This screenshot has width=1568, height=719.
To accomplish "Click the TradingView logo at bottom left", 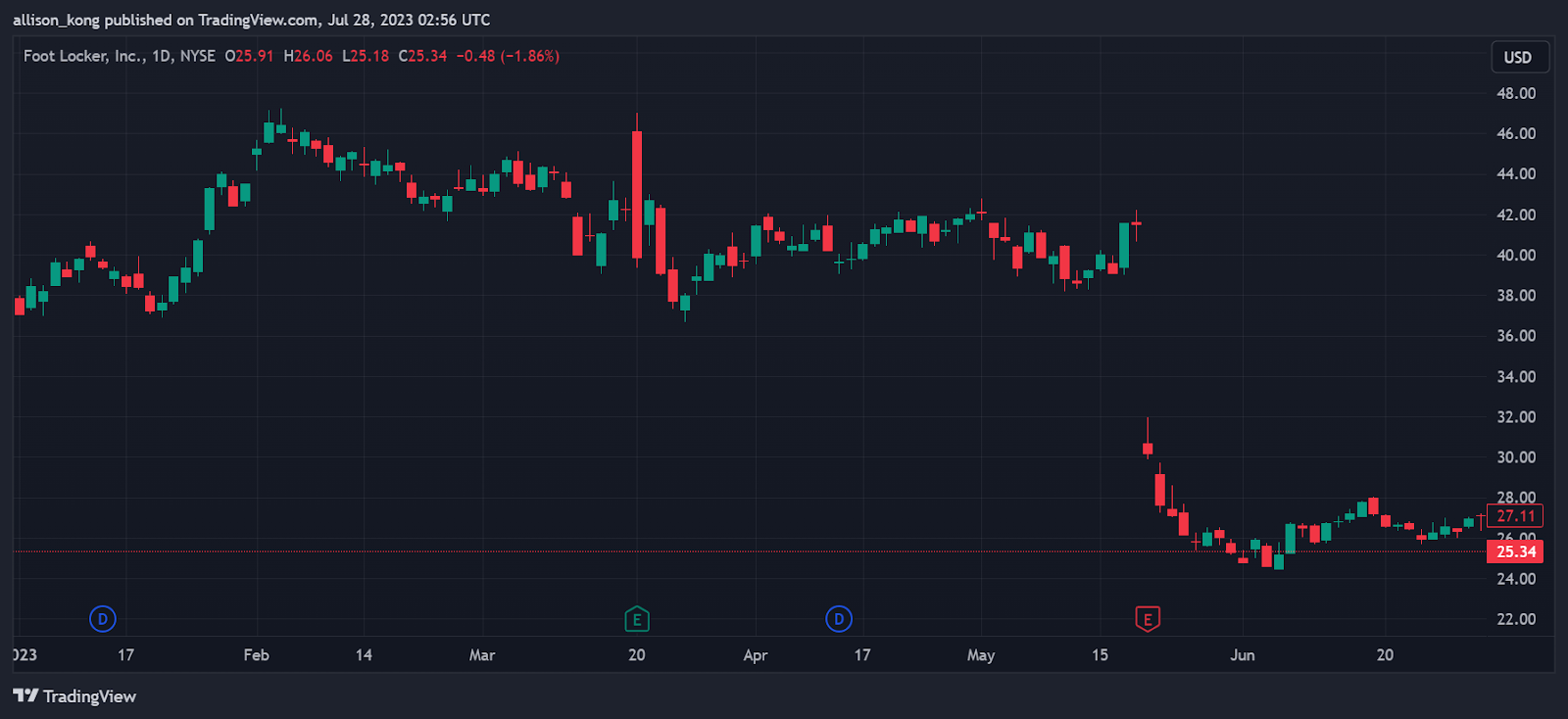I will point(74,696).
